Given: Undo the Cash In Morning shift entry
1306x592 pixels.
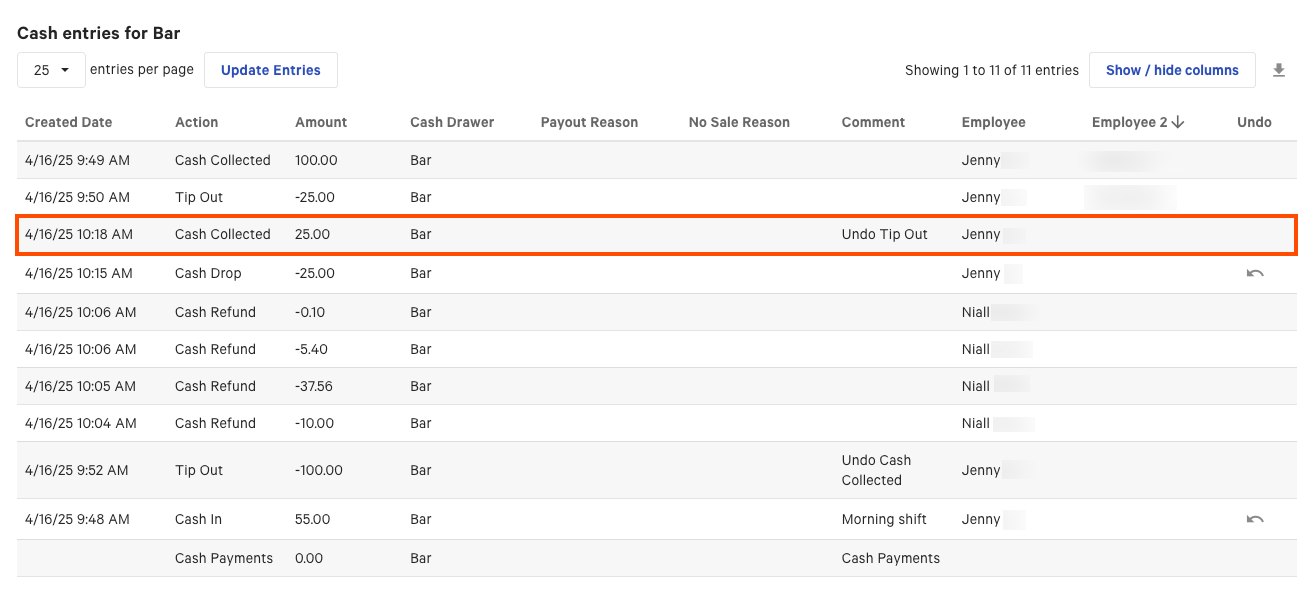Looking at the screenshot, I should tap(1255, 519).
